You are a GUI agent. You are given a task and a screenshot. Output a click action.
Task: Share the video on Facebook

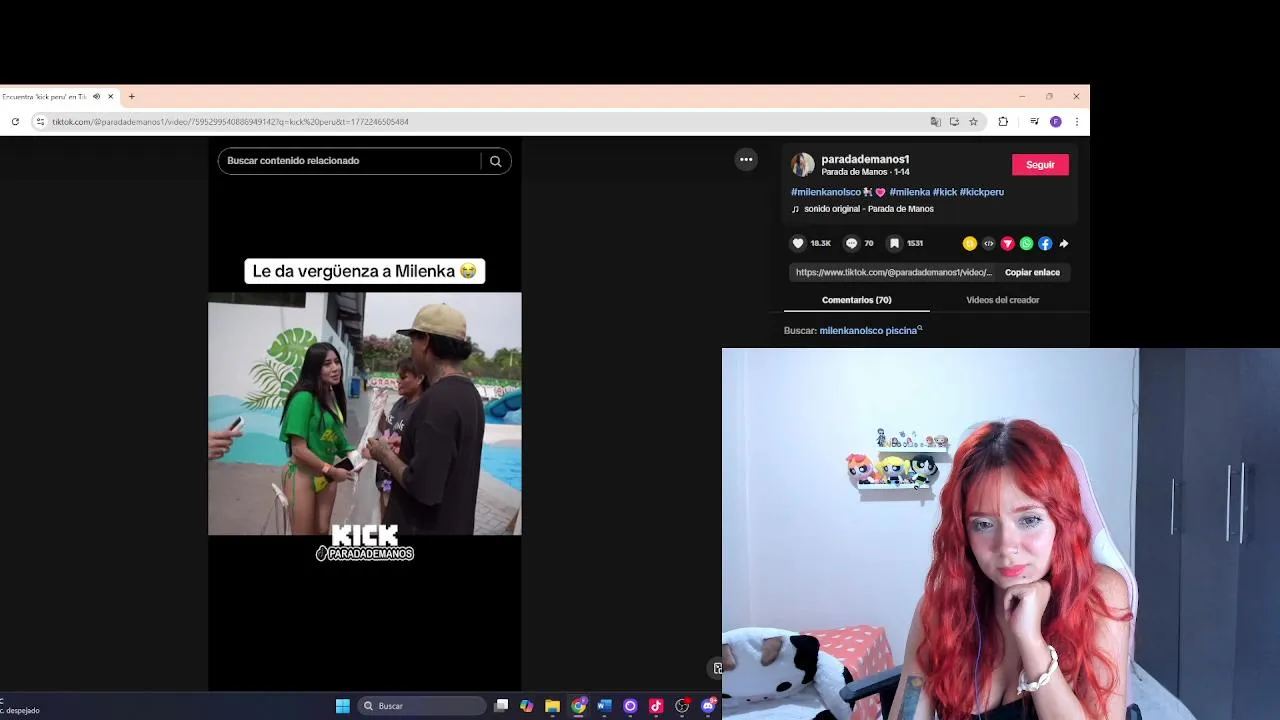[x=1045, y=243]
